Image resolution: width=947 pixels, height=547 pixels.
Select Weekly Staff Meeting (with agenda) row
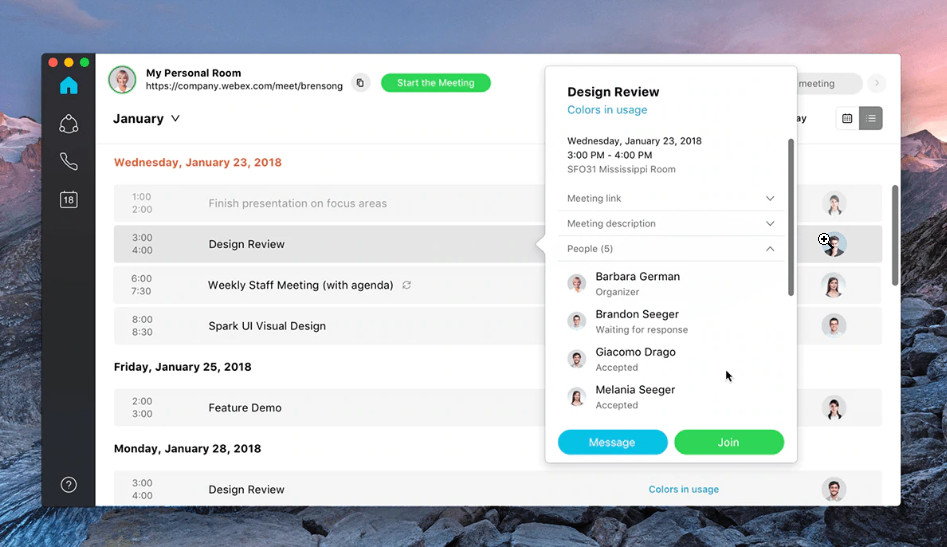tap(329, 285)
